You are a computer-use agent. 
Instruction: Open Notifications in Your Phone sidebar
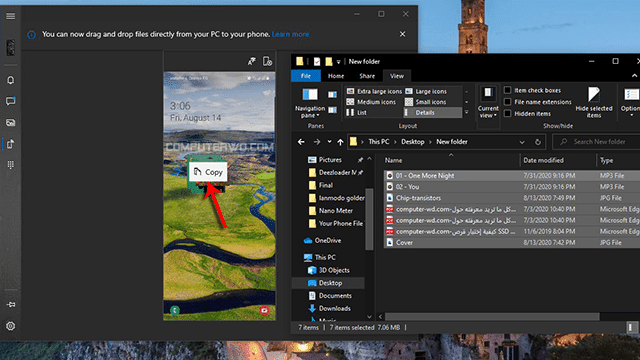tap(11, 80)
